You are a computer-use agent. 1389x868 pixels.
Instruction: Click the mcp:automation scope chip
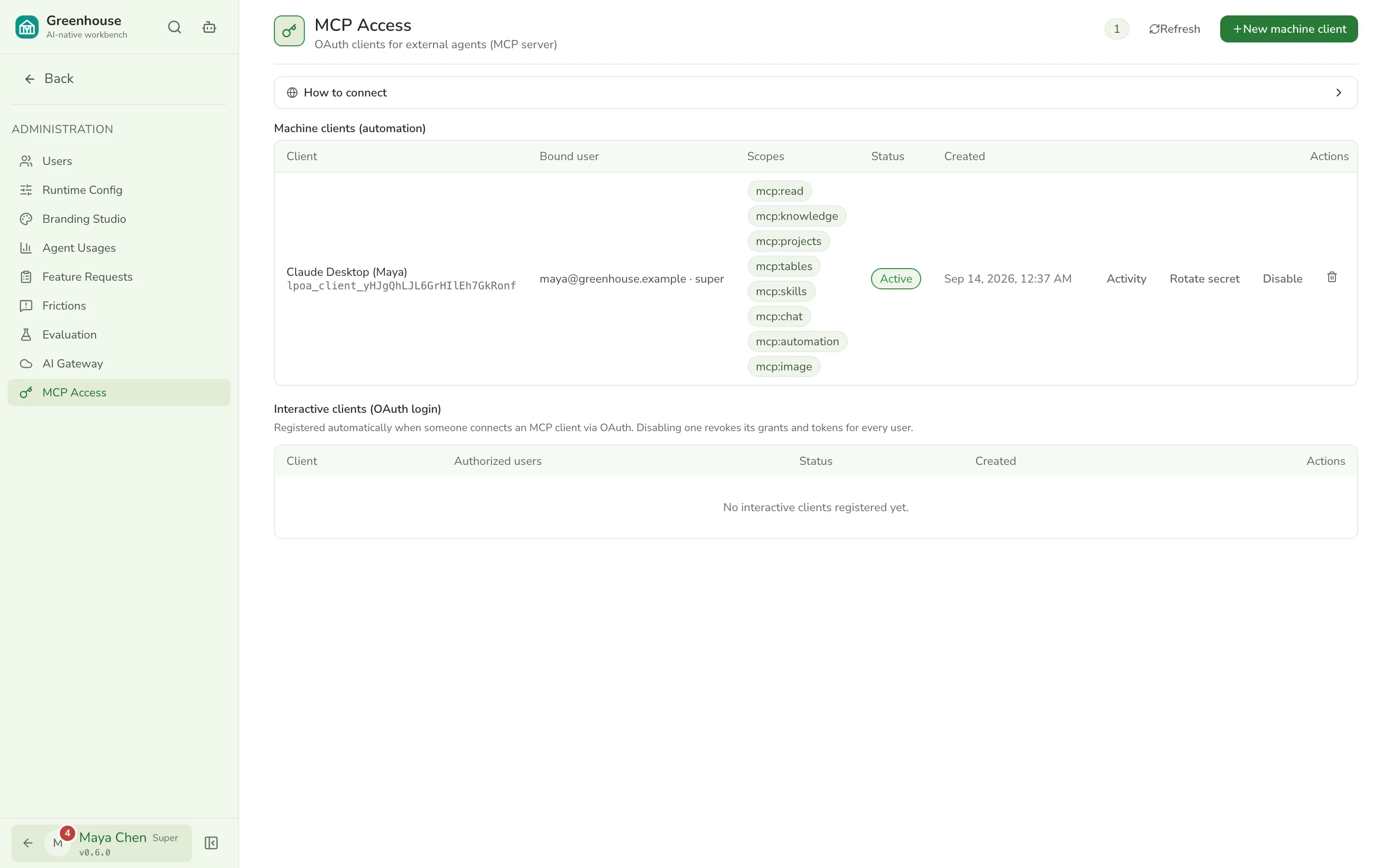coord(797,341)
